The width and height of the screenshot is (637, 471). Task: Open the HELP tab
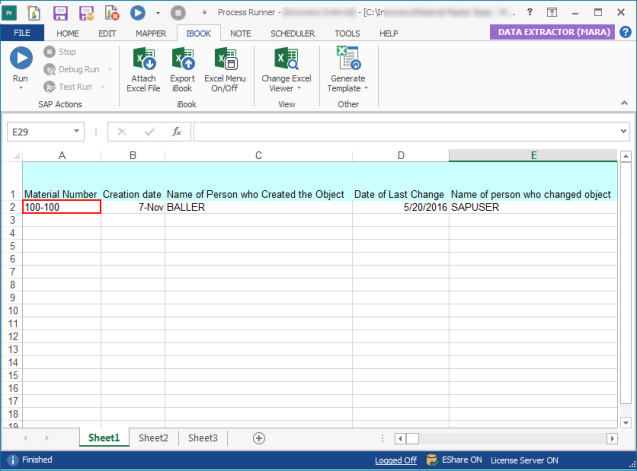[x=389, y=33]
